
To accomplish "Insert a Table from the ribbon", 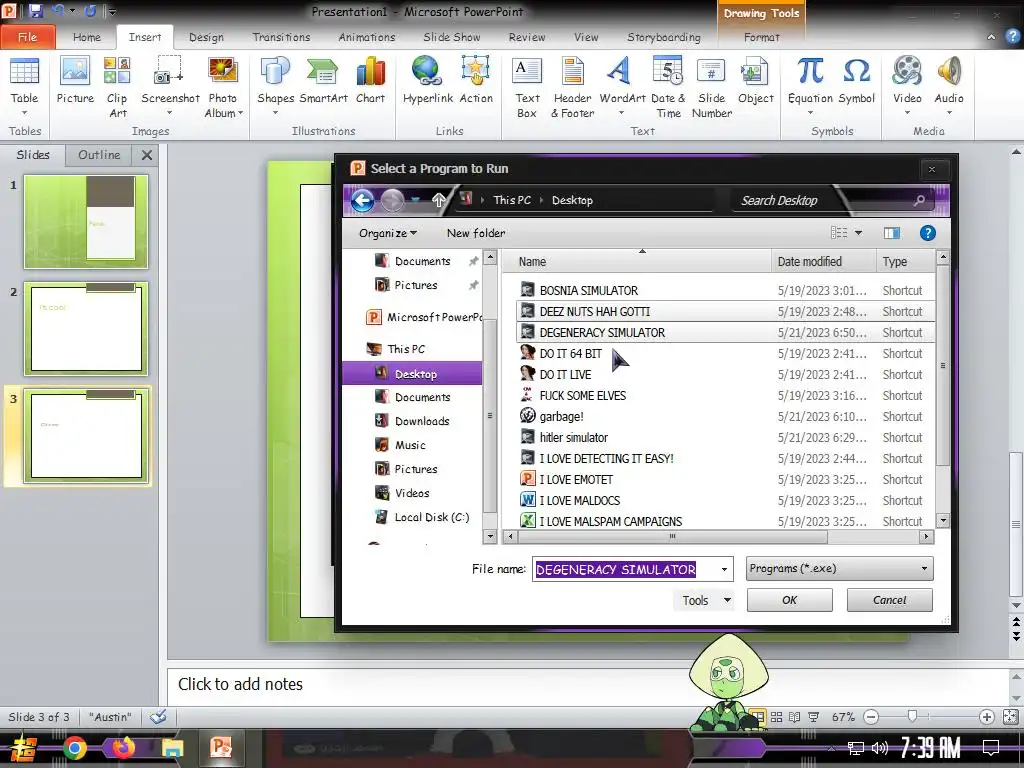I will click(24, 86).
